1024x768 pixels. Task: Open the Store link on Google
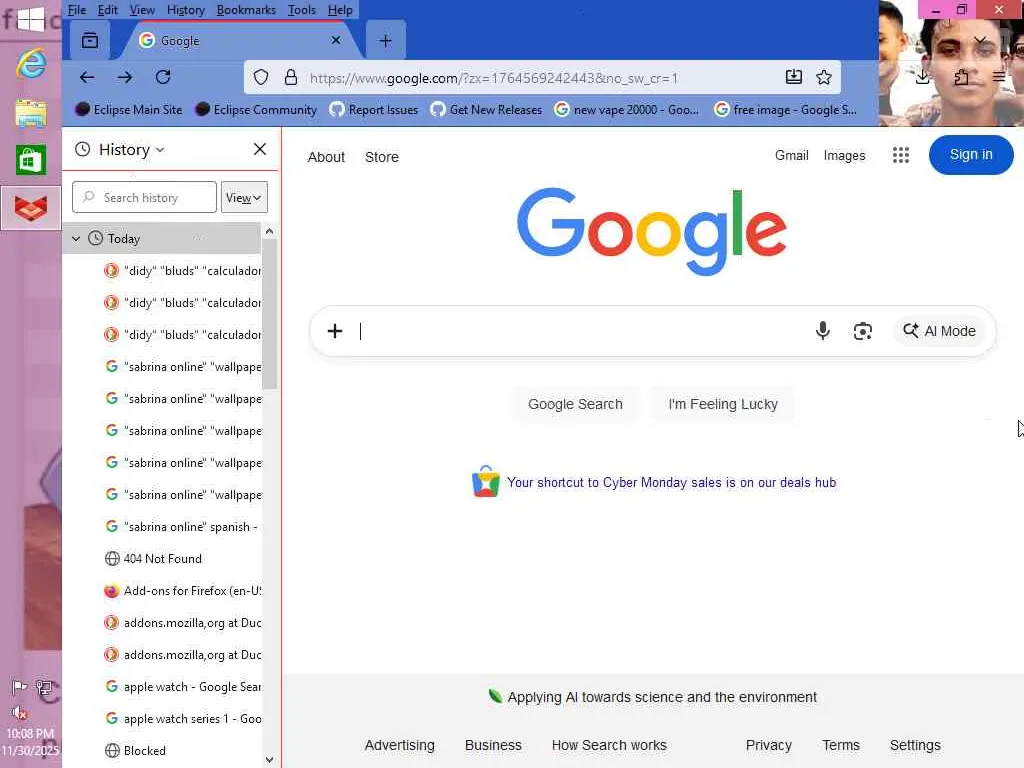pyautogui.click(x=381, y=157)
